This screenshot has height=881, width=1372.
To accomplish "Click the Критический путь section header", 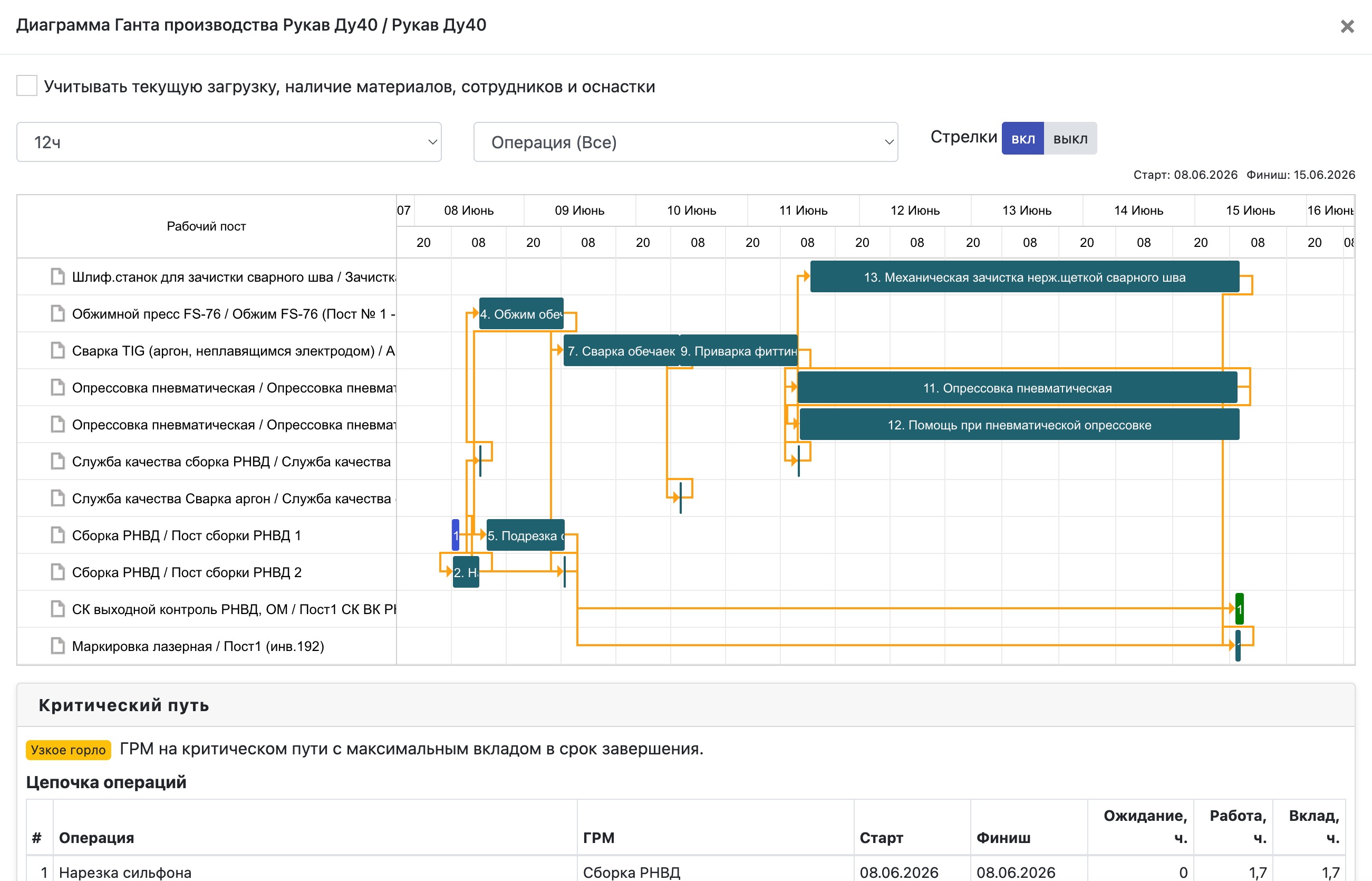I will pos(685,705).
